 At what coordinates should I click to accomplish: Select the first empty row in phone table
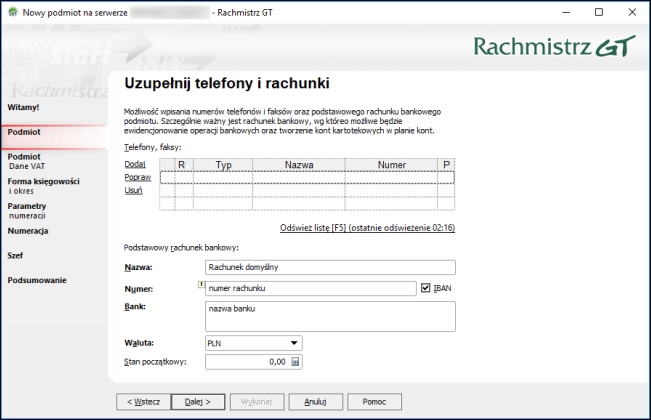pyautogui.click(x=307, y=178)
